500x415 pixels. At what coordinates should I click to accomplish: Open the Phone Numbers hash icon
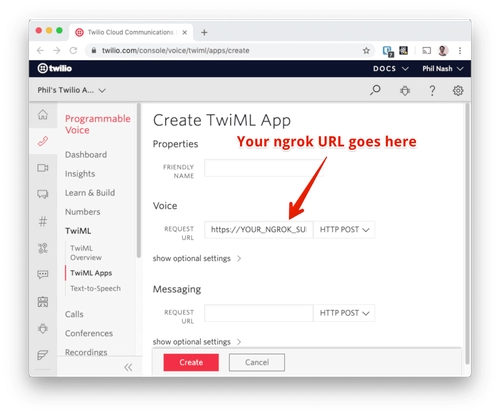[x=43, y=221]
